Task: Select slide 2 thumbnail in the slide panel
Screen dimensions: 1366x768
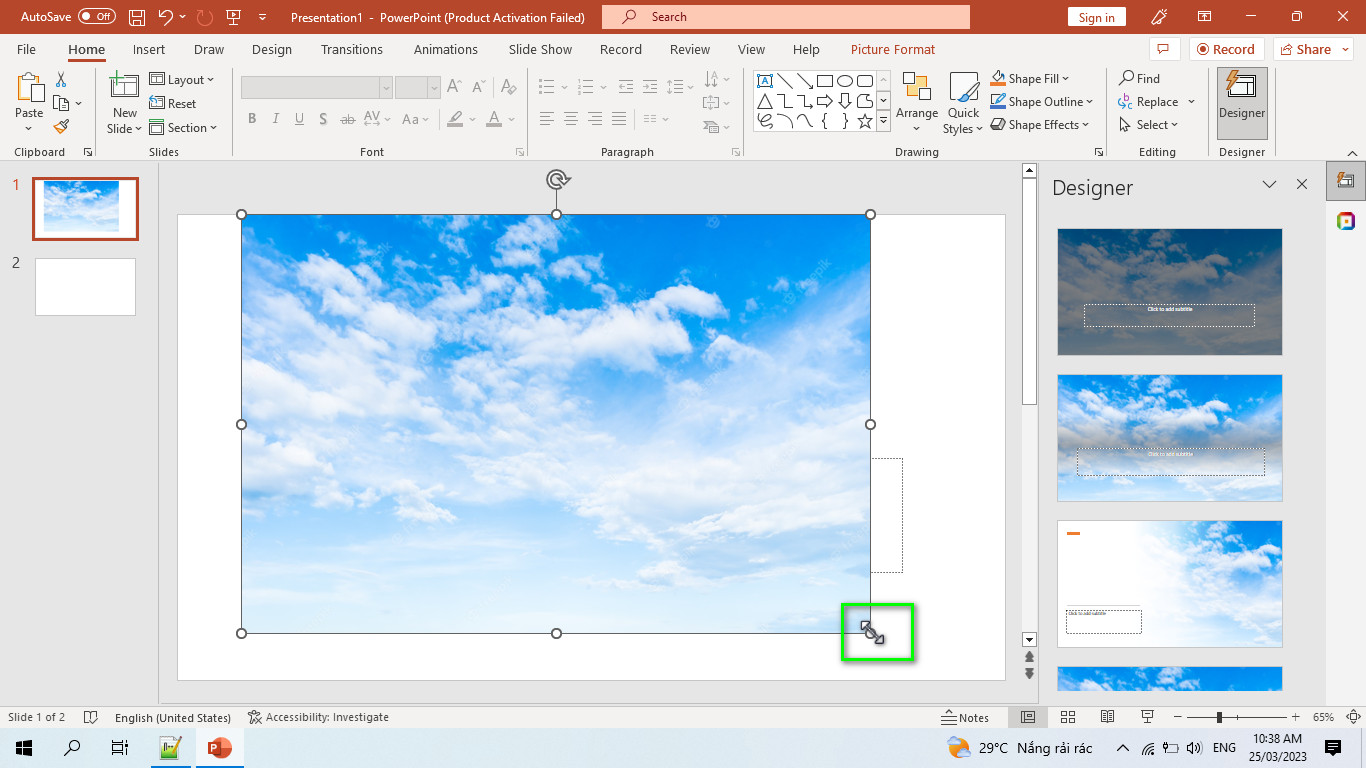Action: pyautogui.click(x=85, y=287)
